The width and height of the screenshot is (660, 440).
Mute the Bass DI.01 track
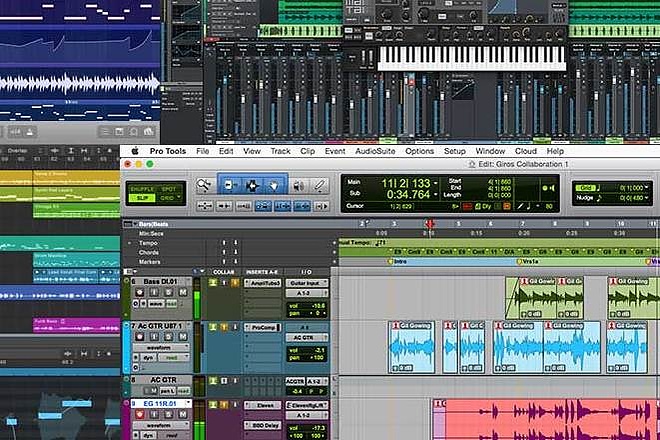183,292
